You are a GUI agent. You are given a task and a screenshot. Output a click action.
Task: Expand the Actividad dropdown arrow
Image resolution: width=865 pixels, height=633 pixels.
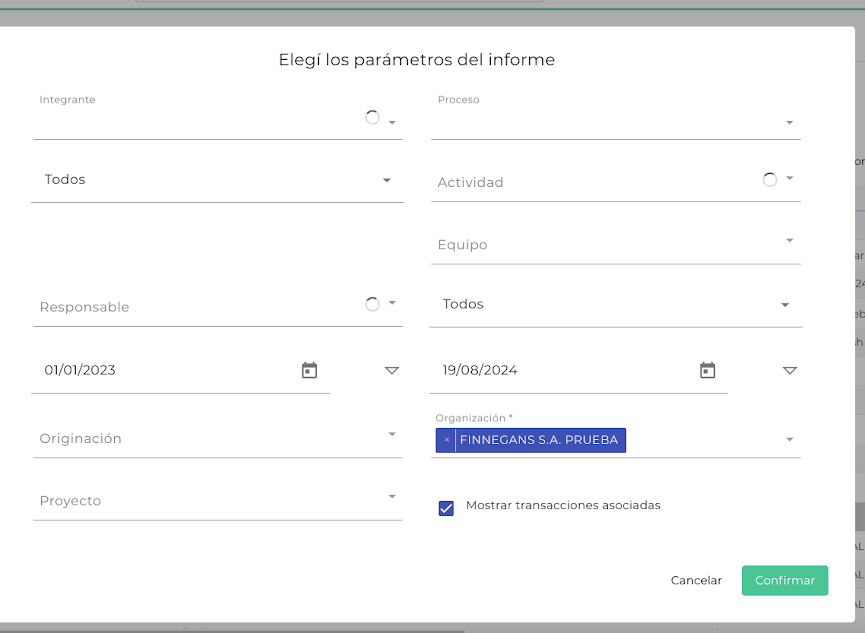tap(789, 178)
